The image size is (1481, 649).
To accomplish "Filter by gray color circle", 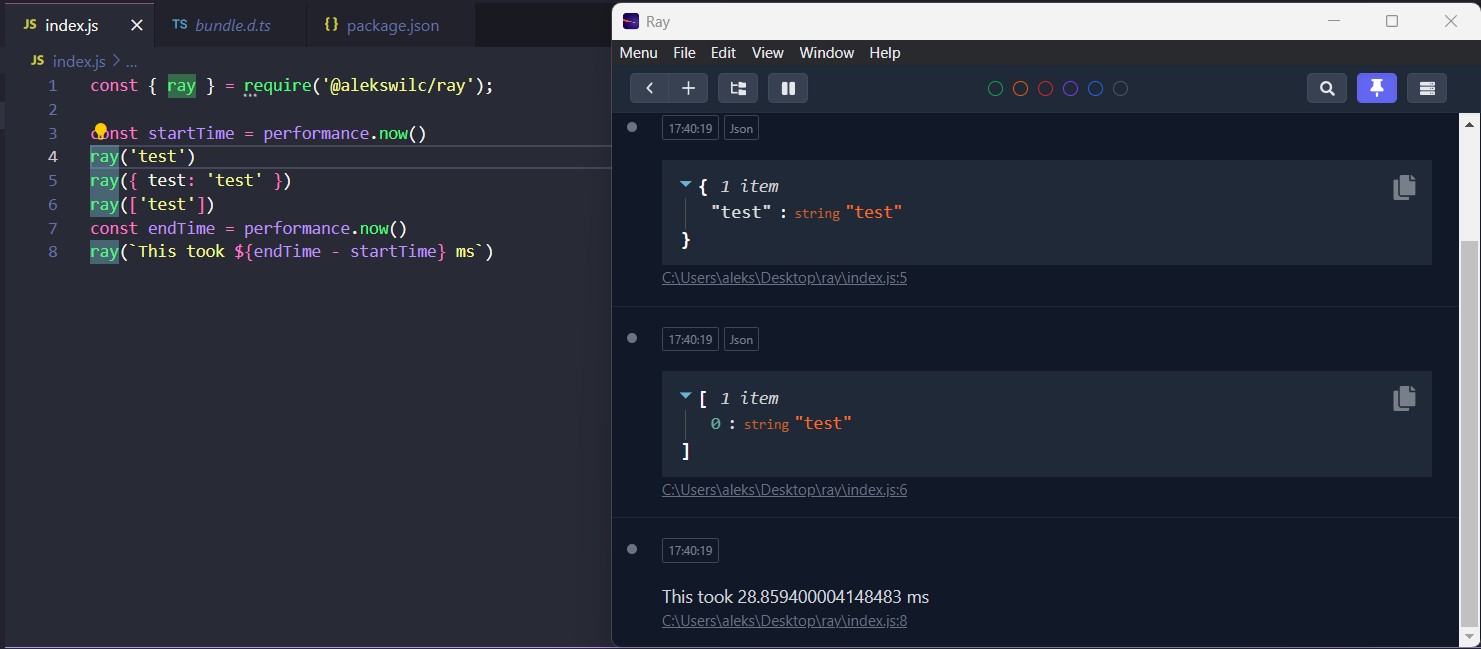I will point(1120,89).
